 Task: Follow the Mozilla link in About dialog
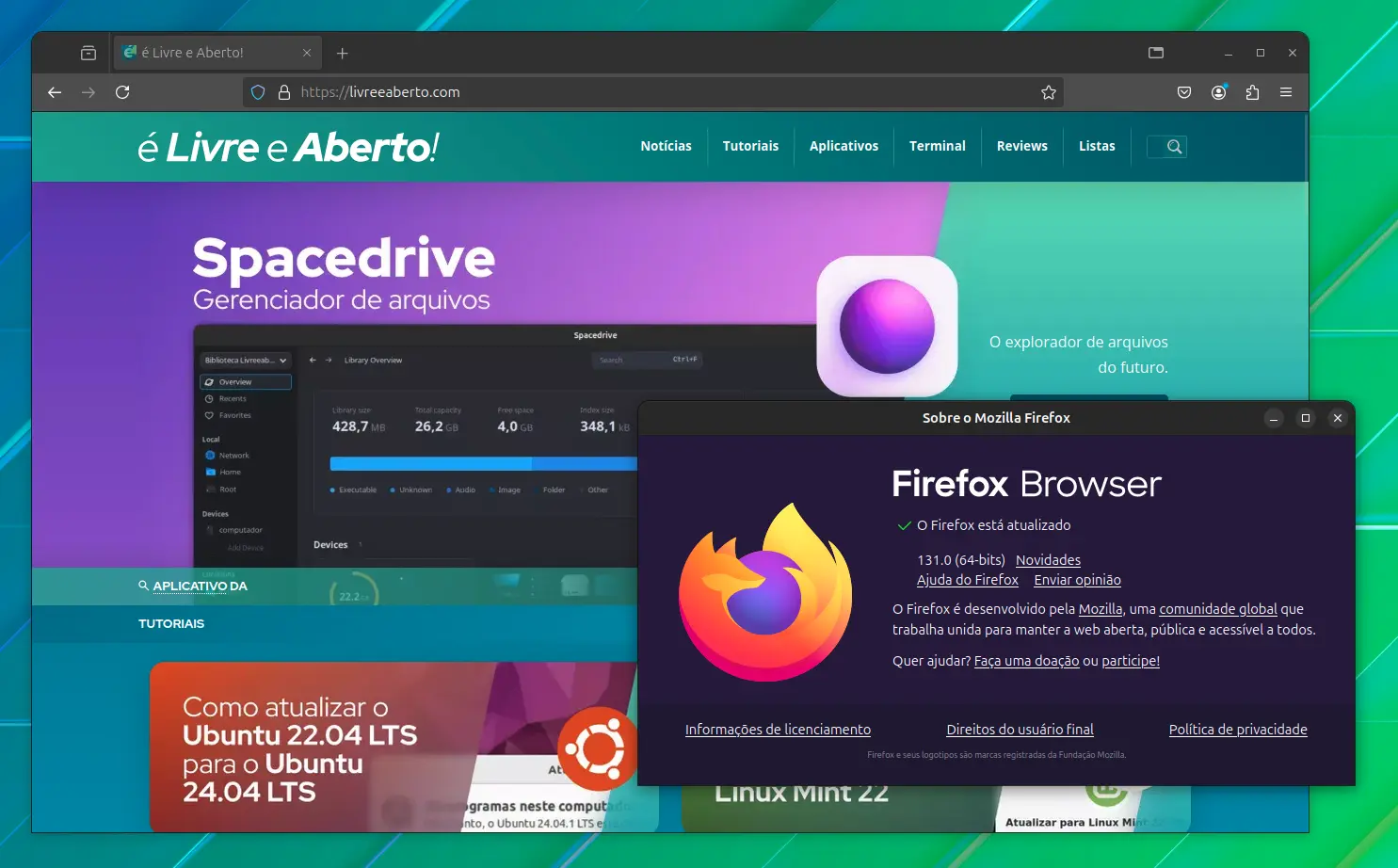click(x=1101, y=609)
